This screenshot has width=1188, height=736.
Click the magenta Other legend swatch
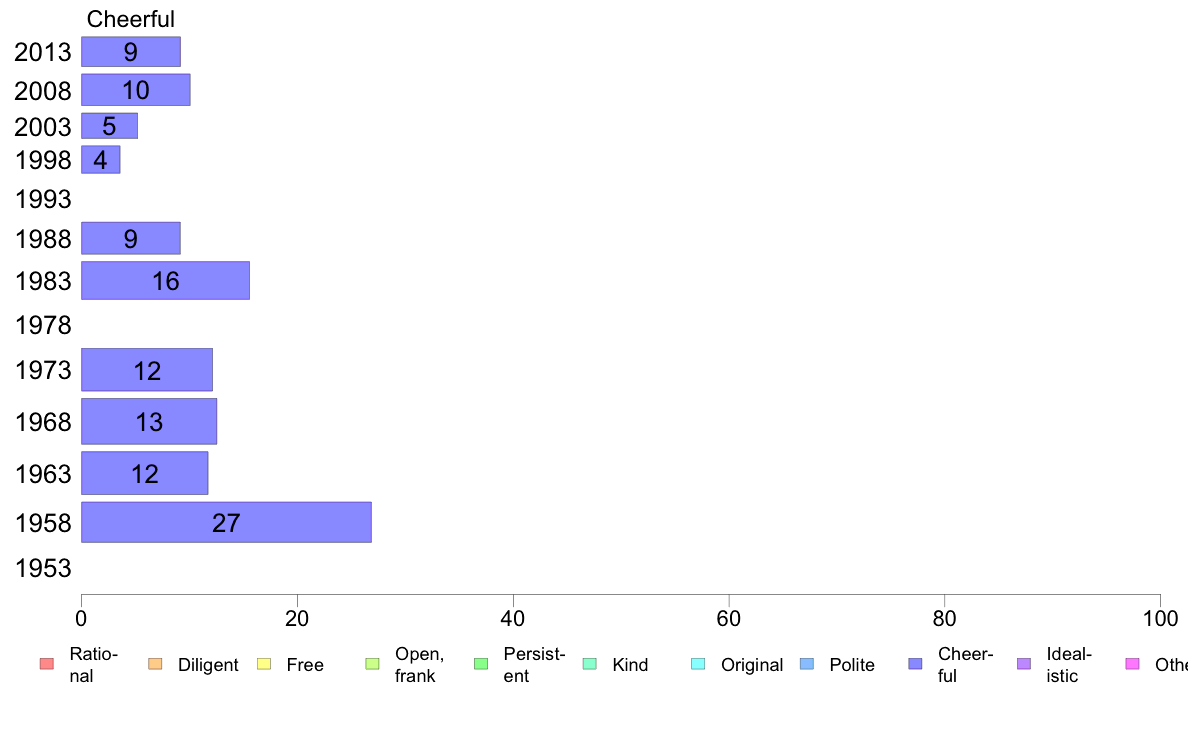[1132, 665]
